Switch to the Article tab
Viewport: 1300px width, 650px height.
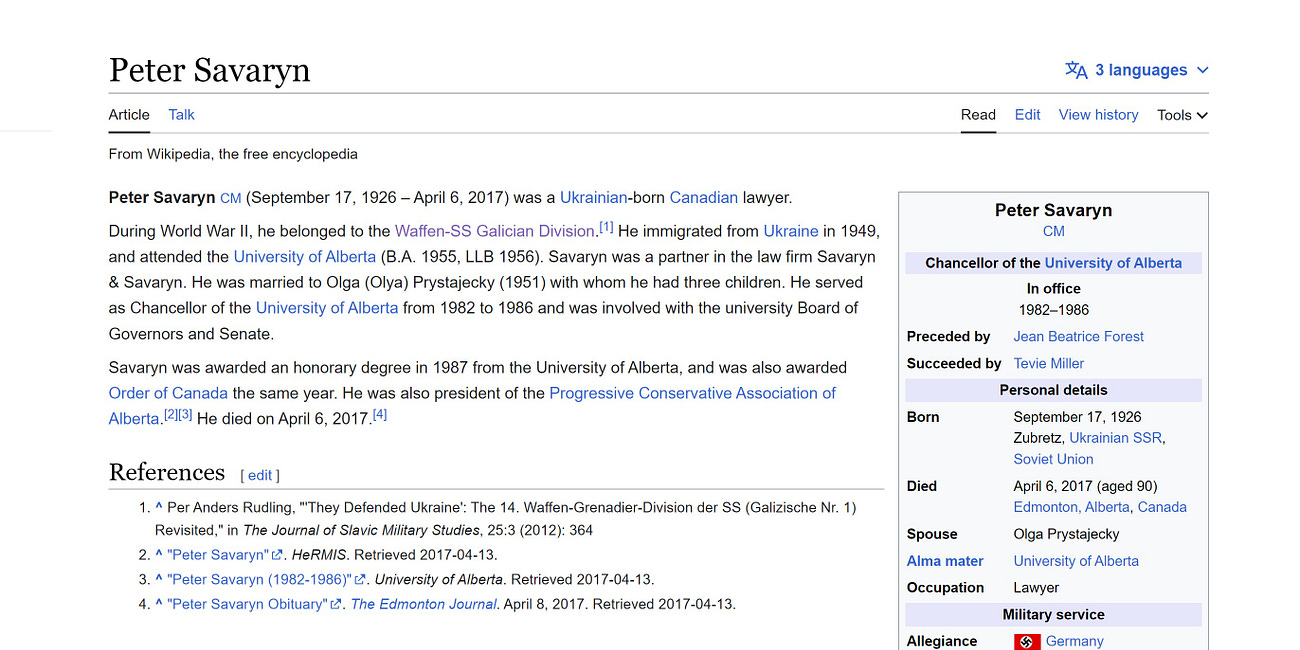point(129,115)
